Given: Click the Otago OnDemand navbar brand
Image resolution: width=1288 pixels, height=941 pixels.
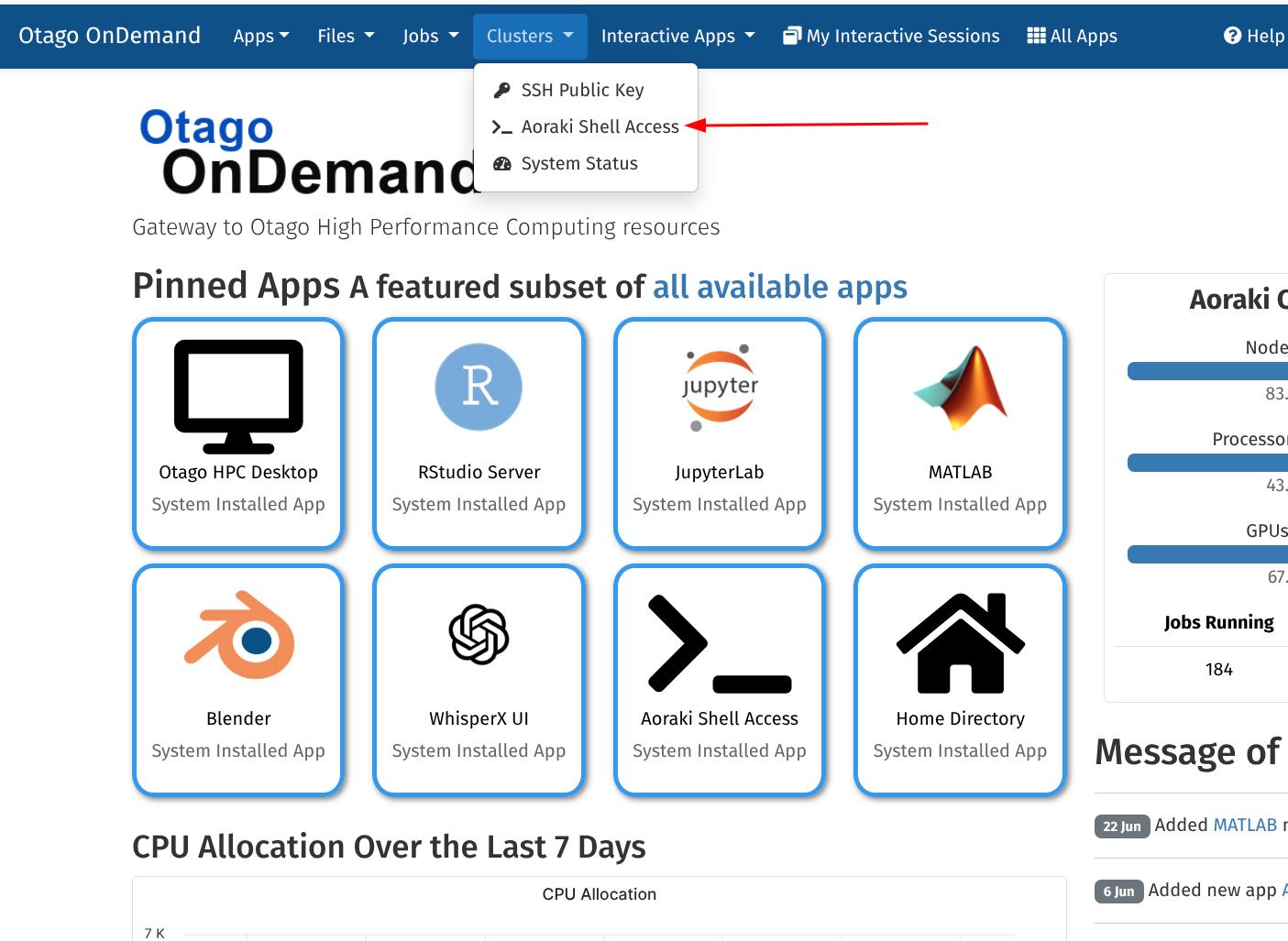Looking at the screenshot, I should [x=109, y=36].
